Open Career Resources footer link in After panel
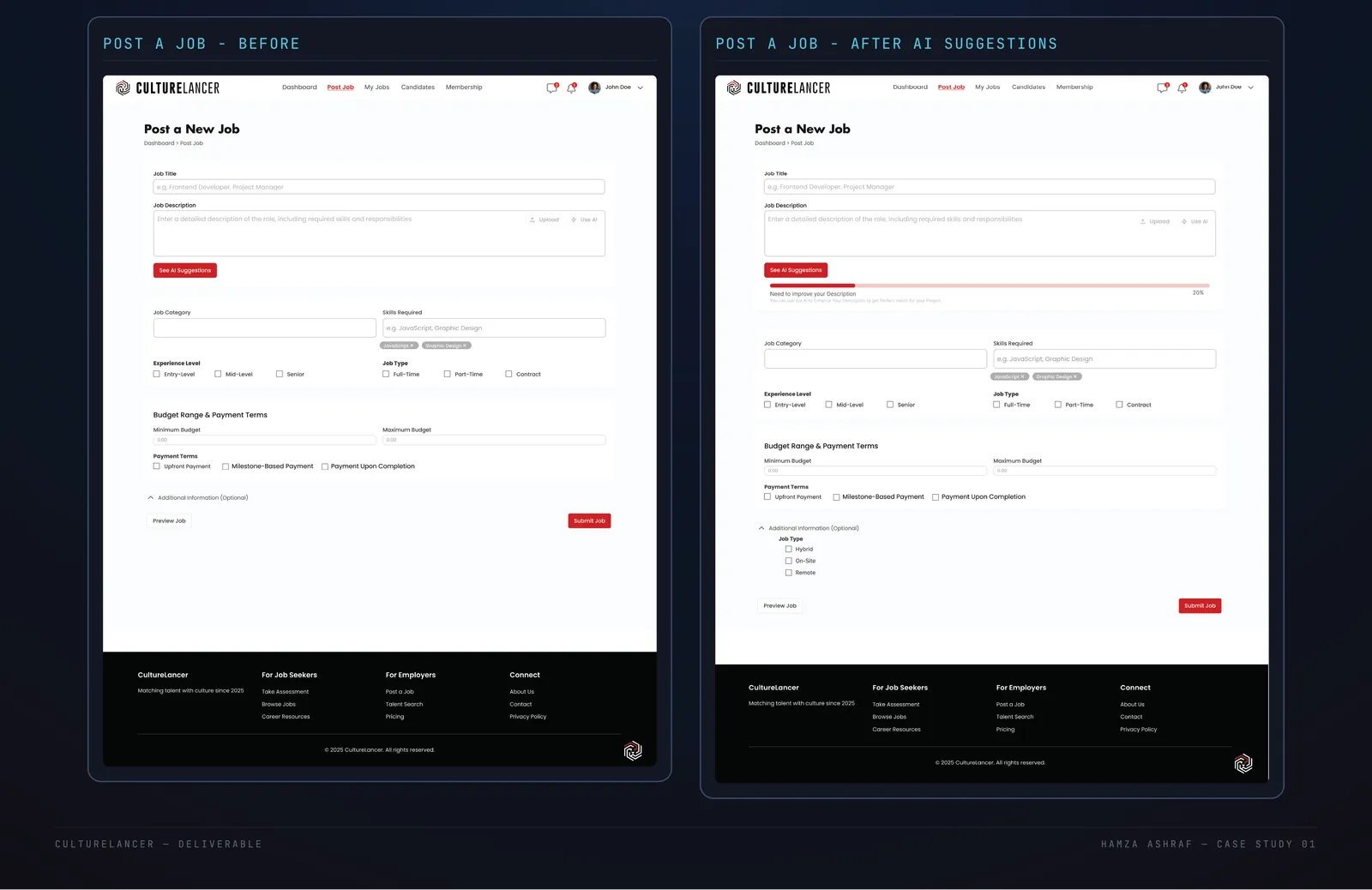 point(896,730)
